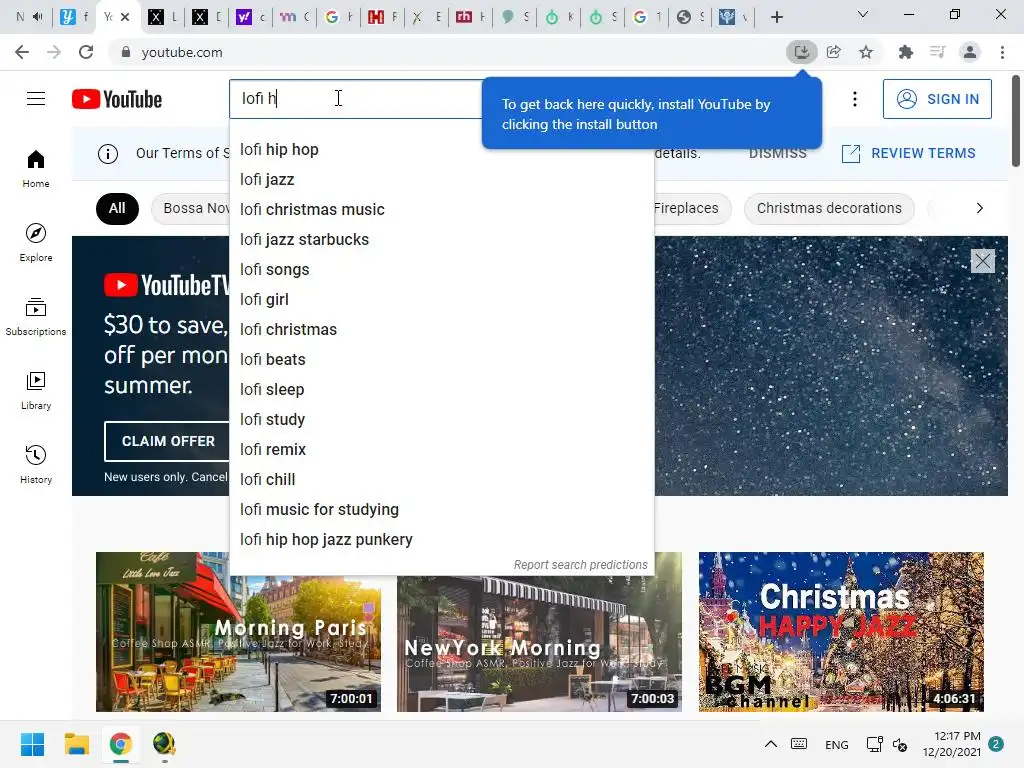Choose the 'lofi christmas' suggestion
This screenshot has height=768, width=1024.
point(441,330)
